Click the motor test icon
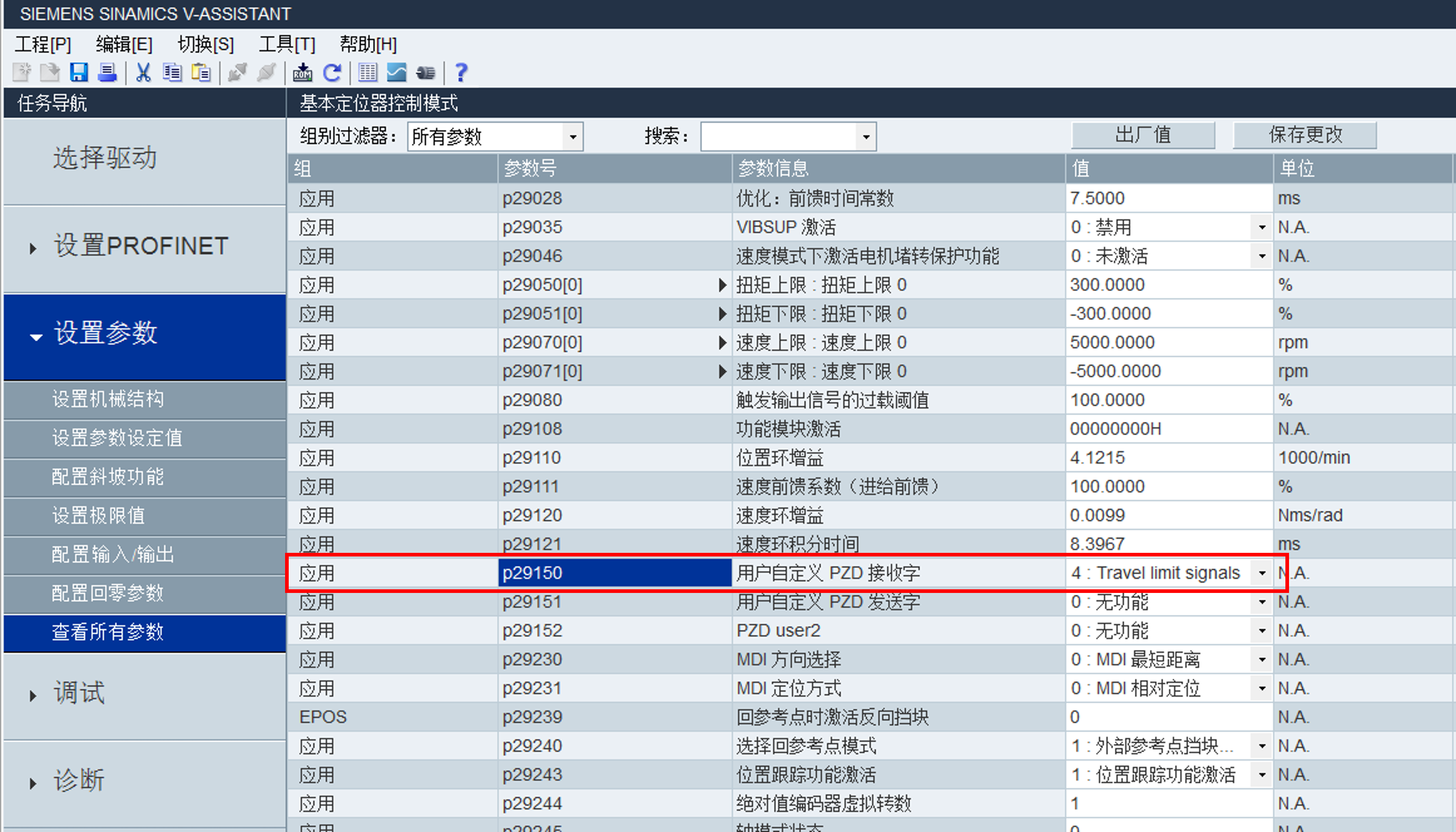1456x832 pixels. pos(426,73)
